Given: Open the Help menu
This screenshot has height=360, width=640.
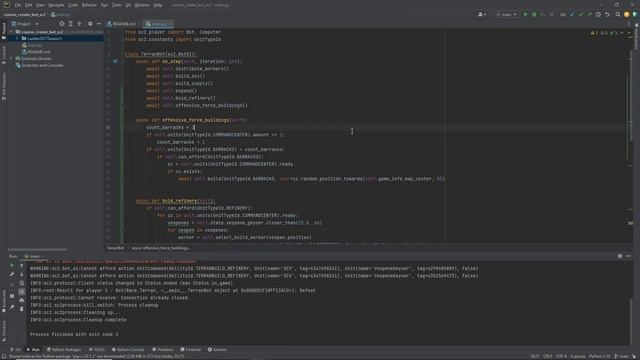Looking at the screenshot, I should point(158,5).
